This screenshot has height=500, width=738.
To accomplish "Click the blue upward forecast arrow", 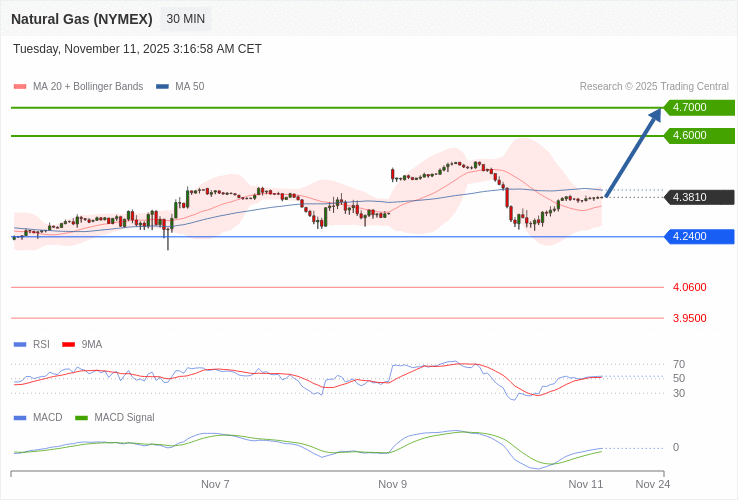I will coord(633,152).
